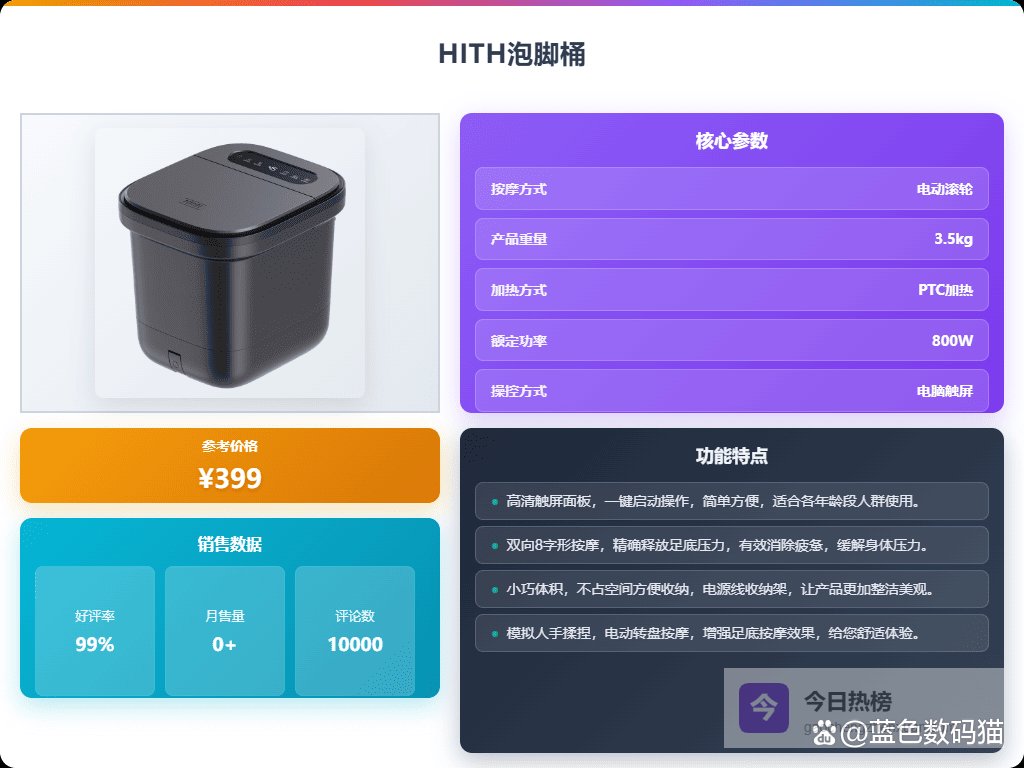Click the 高清触屏面板 feature item
This screenshot has width=1024, height=768.
[x=731, y=501]
